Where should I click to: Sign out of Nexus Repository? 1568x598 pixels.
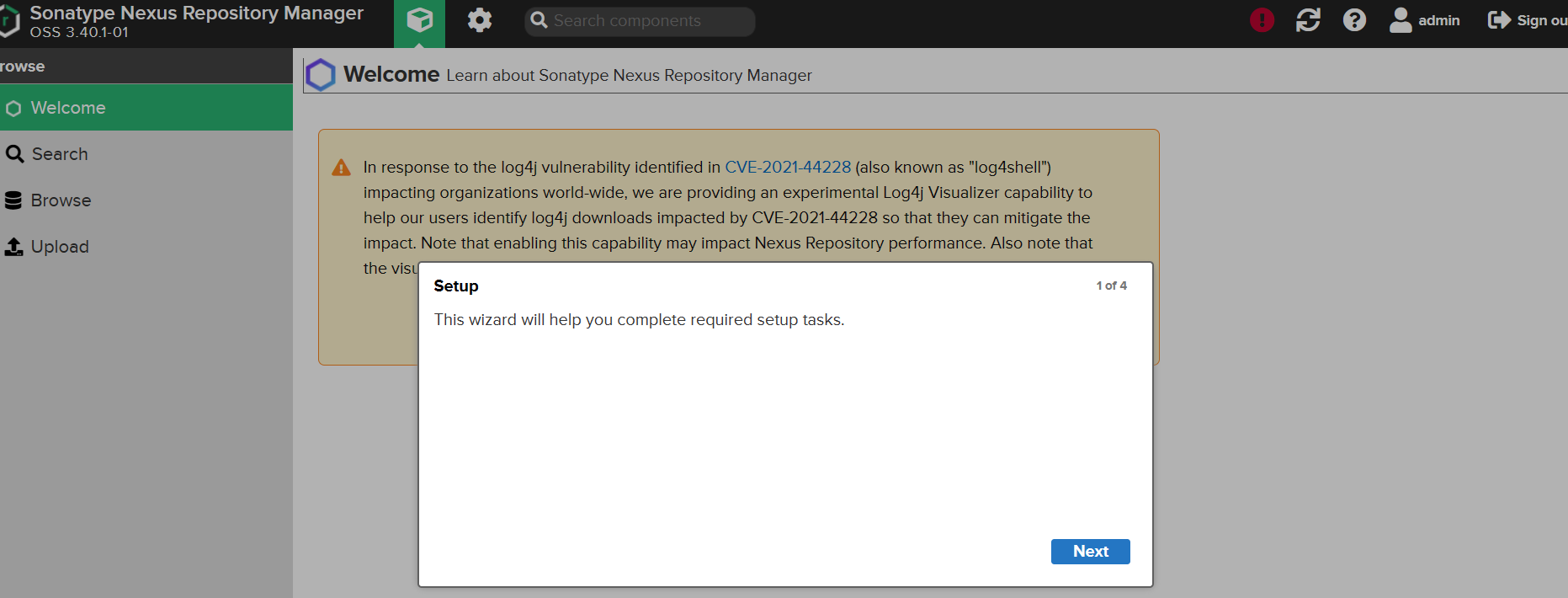(1528, 20)
